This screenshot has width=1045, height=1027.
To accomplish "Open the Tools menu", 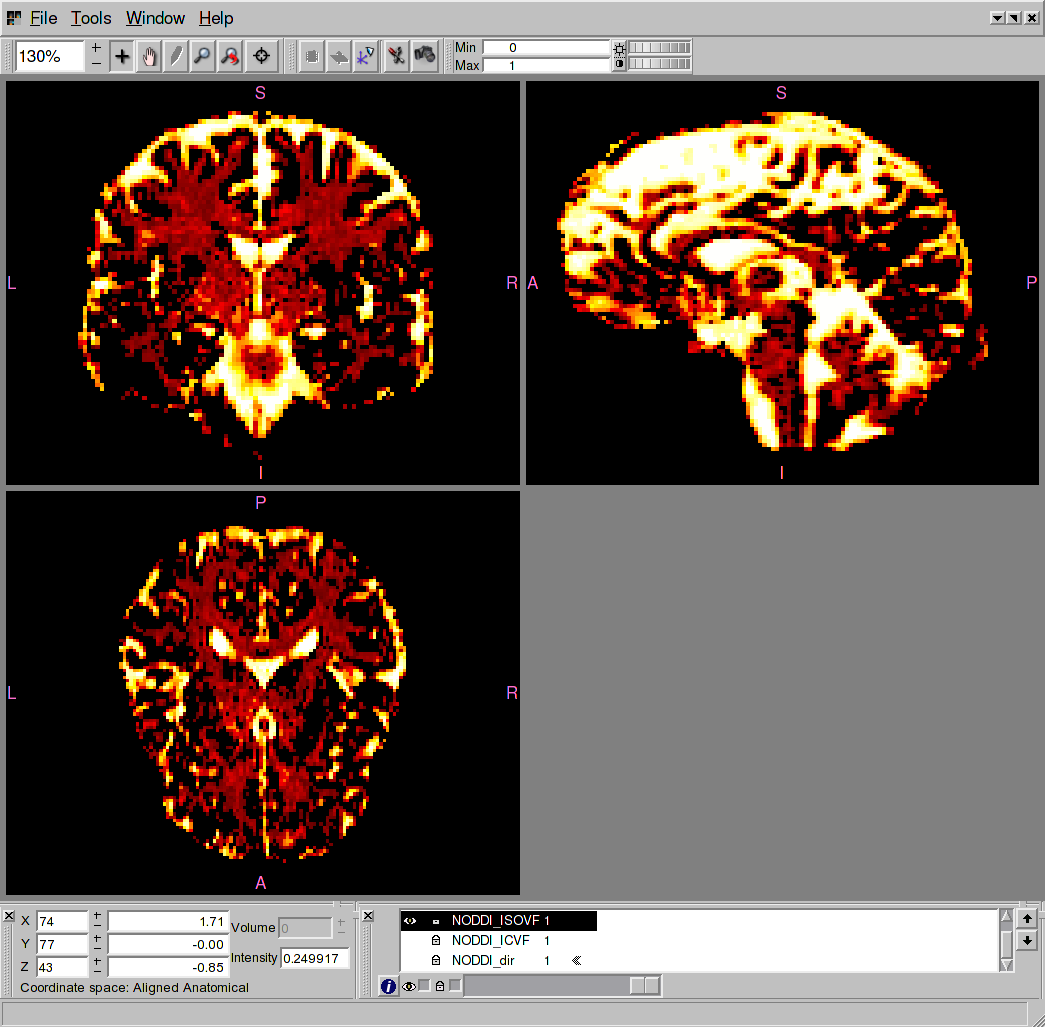I will 91,18.
